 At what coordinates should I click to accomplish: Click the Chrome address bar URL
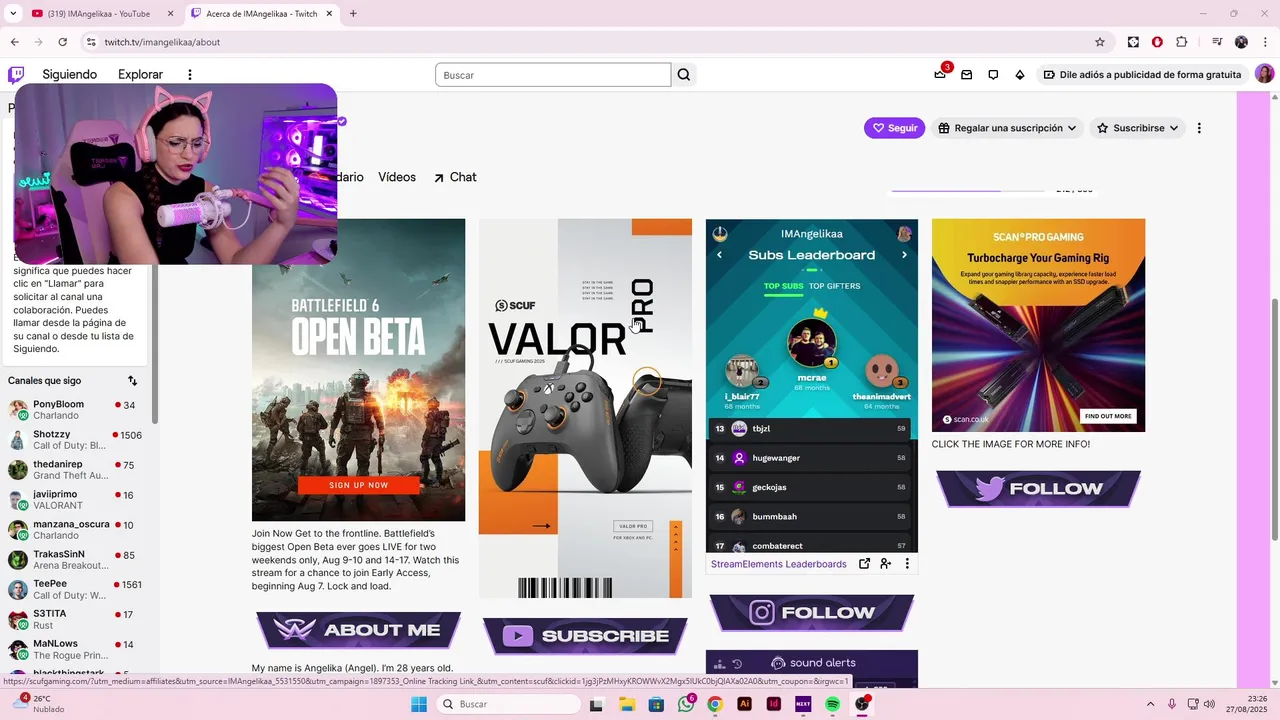tap(162, 42)
